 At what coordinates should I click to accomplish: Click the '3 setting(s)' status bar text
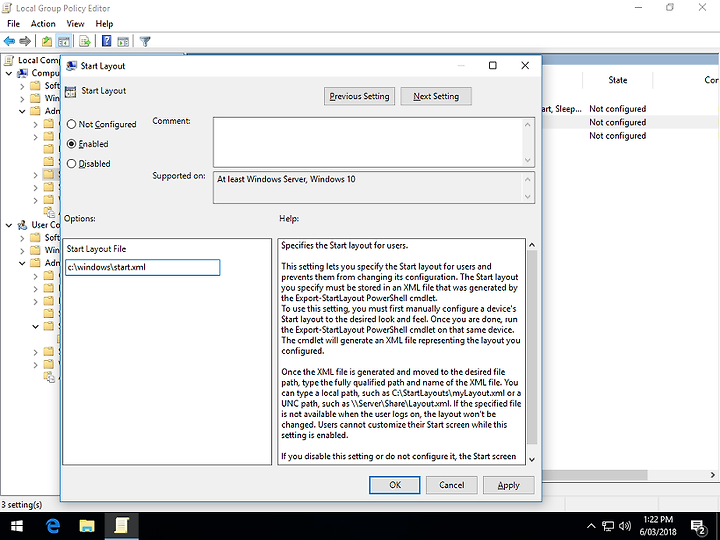pyautogui.click(x=22, y=505)
